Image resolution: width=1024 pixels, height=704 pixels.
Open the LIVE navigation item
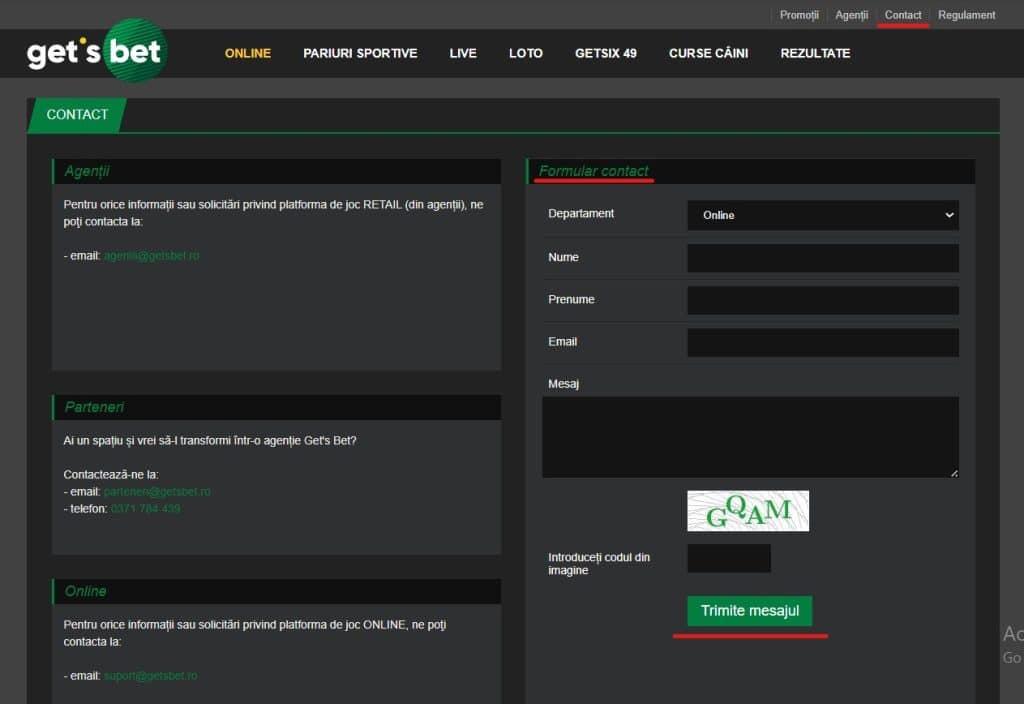[463, 54]
